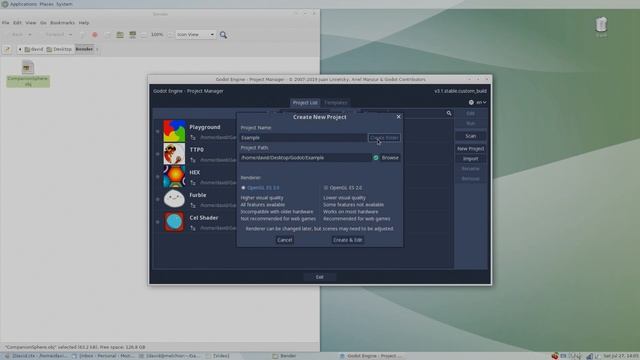Click the search magnifier in Project Manager
The image size is (640, 360).
(x=449, y=113)
